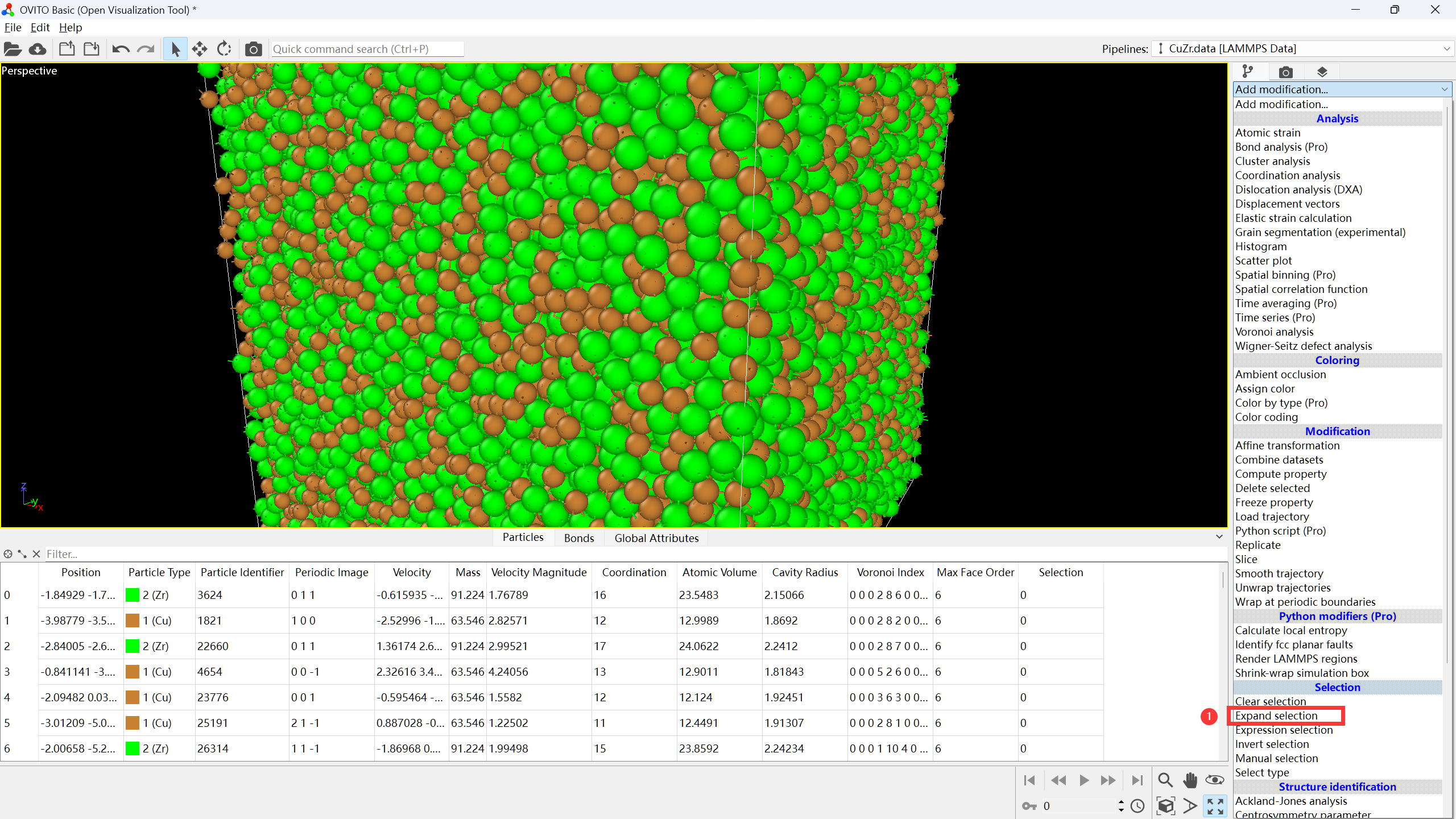Viewport: 1456px width, 819px height.
Task: Toggle auto-key mode key icon
Action: click(x=1029, y=805)
